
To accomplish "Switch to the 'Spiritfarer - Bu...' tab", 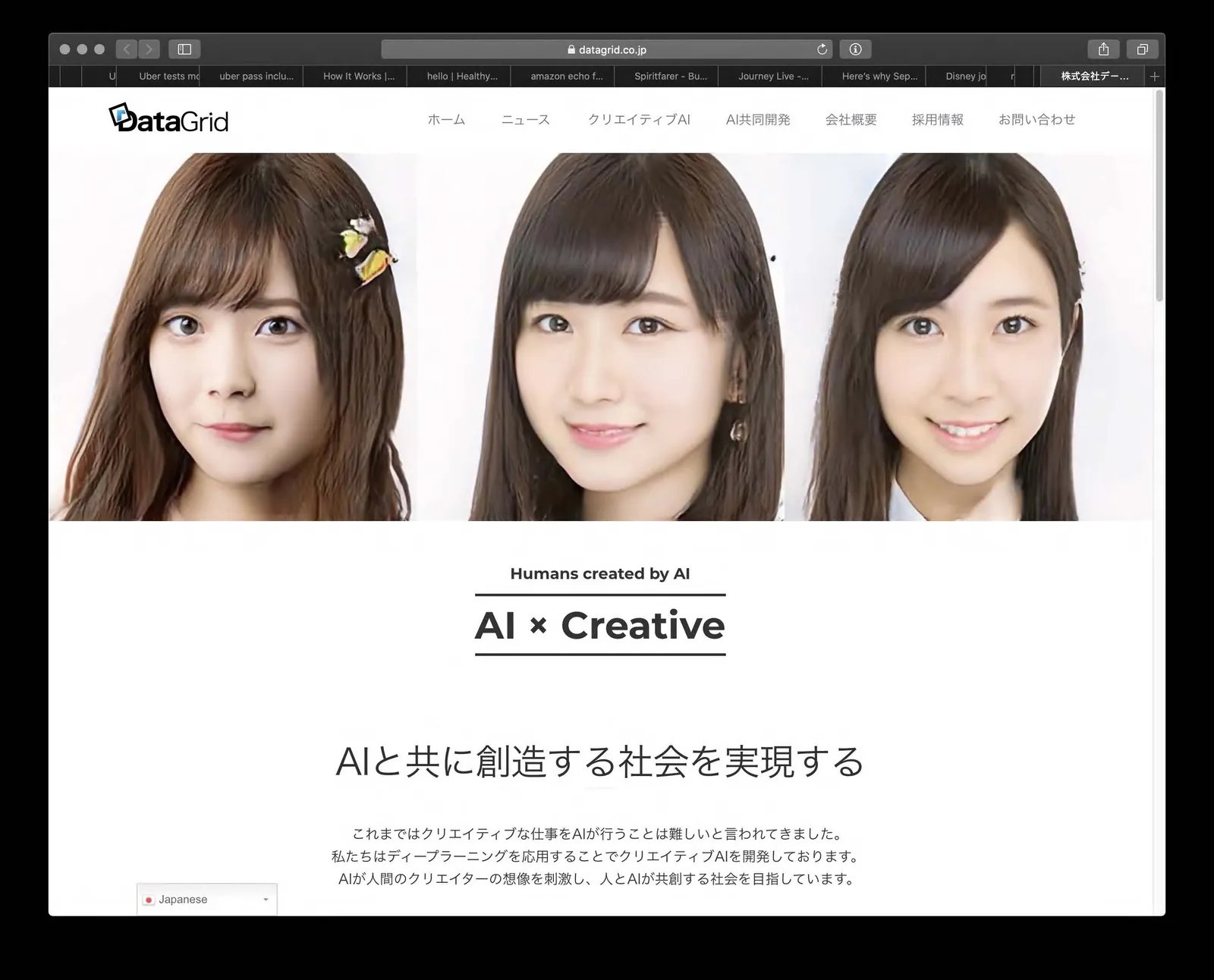I will (667, 76).
